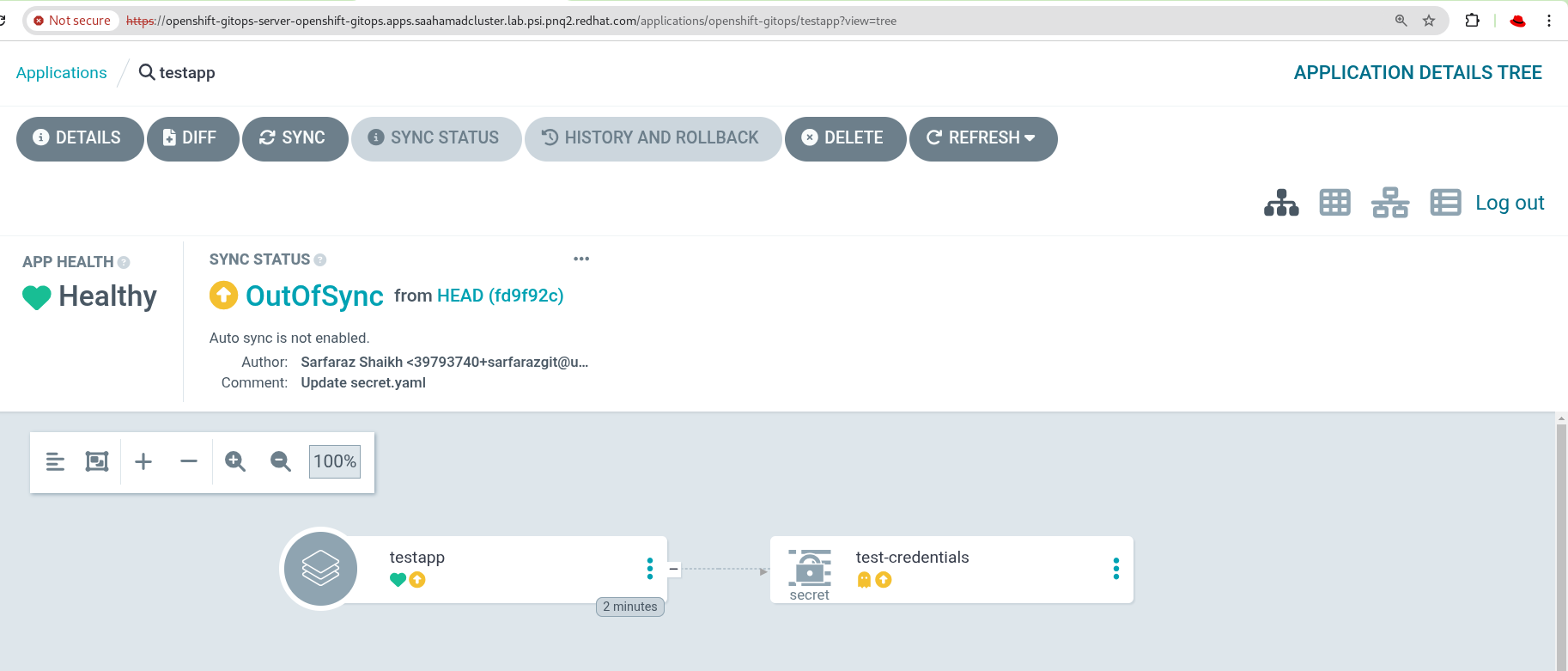
Task: Click the test-credentials OutOfSync arrow icon
Action: (884, 580)
